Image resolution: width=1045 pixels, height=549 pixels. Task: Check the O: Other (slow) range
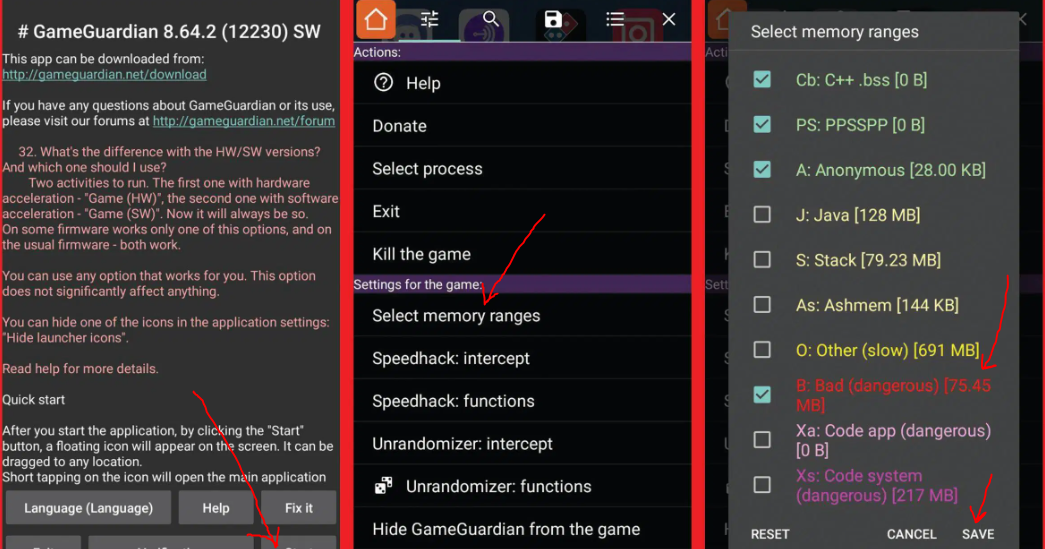(x=762, y=350)
